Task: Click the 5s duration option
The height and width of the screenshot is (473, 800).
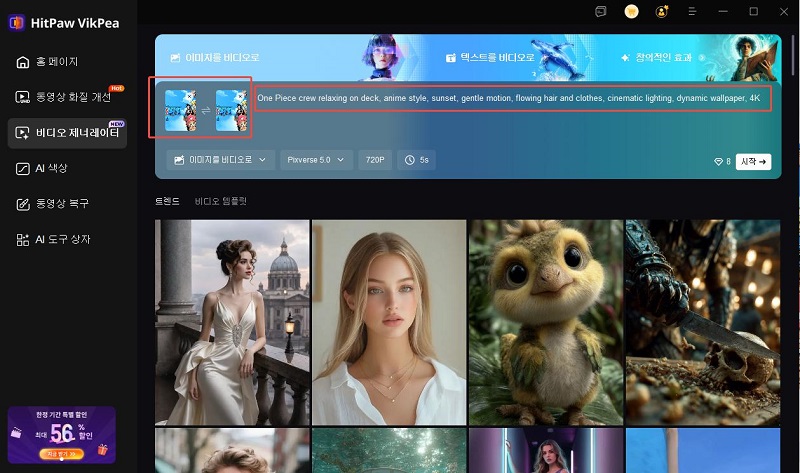Action: pos(416,160)
